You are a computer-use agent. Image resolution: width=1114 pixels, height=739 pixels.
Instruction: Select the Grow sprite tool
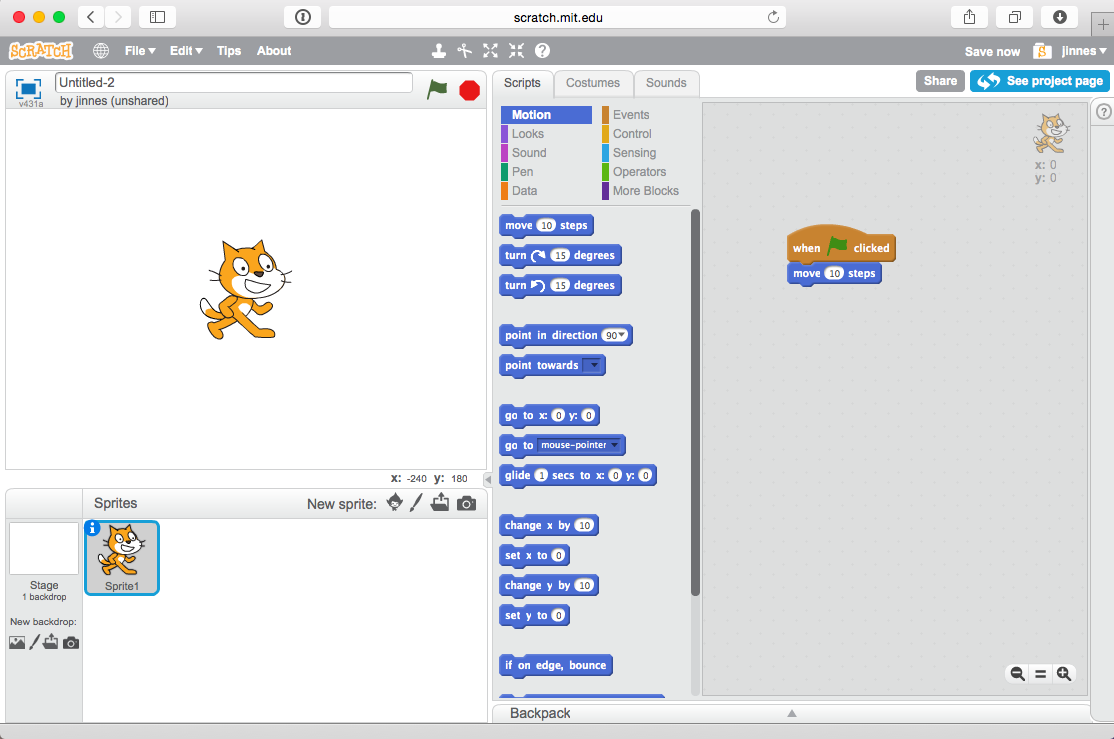coord(490,50)
